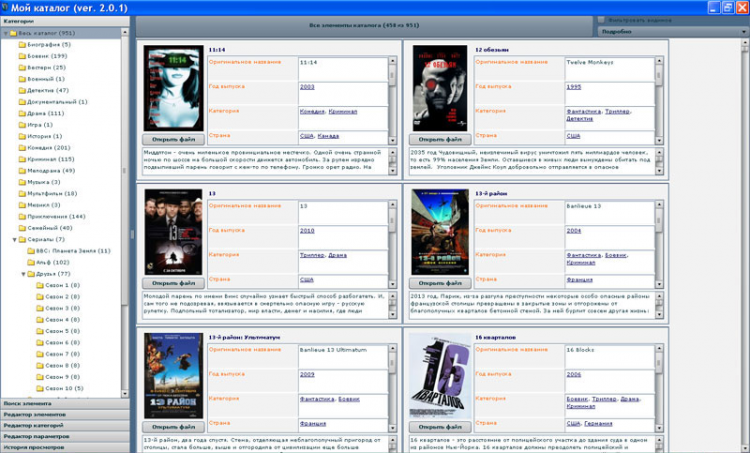Select BBC: Планета Земля (11) series
The image size is (750, 453).
(73, 251)
